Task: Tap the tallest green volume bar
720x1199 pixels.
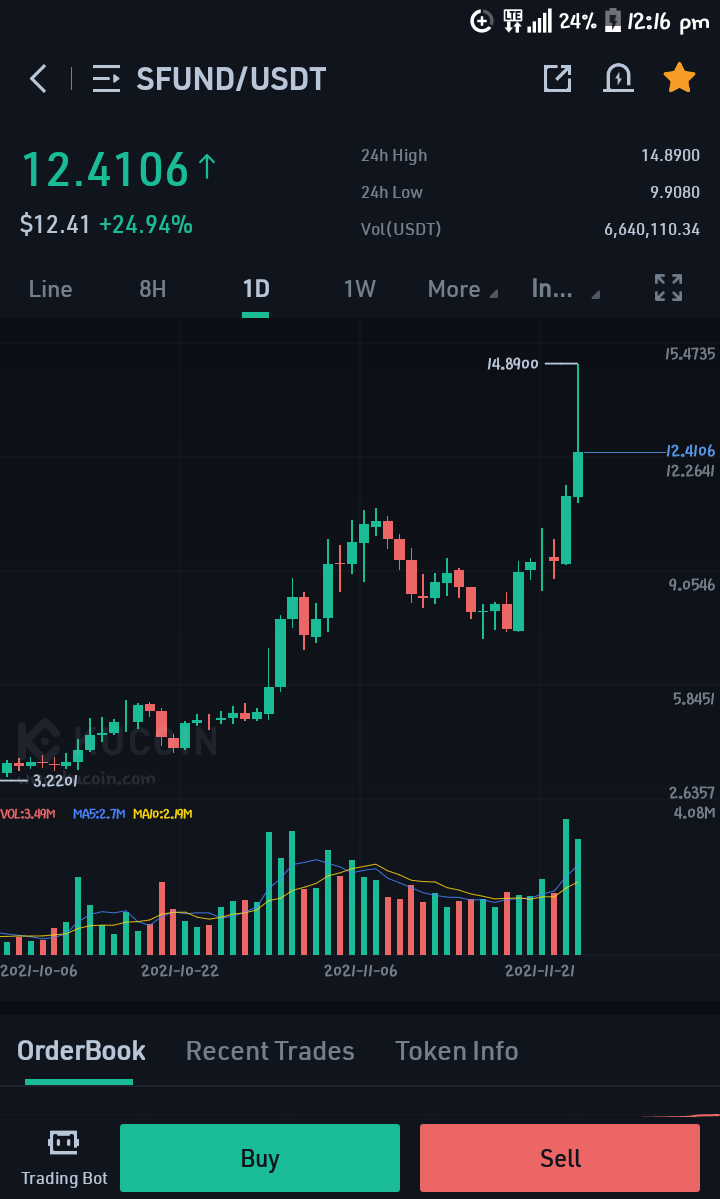Action: point(566,887)
